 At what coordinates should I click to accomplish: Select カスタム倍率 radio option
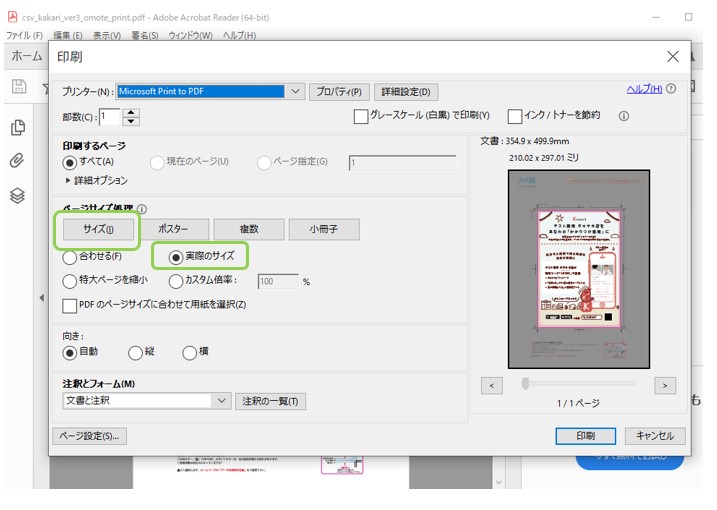click(x=176, y=281)
